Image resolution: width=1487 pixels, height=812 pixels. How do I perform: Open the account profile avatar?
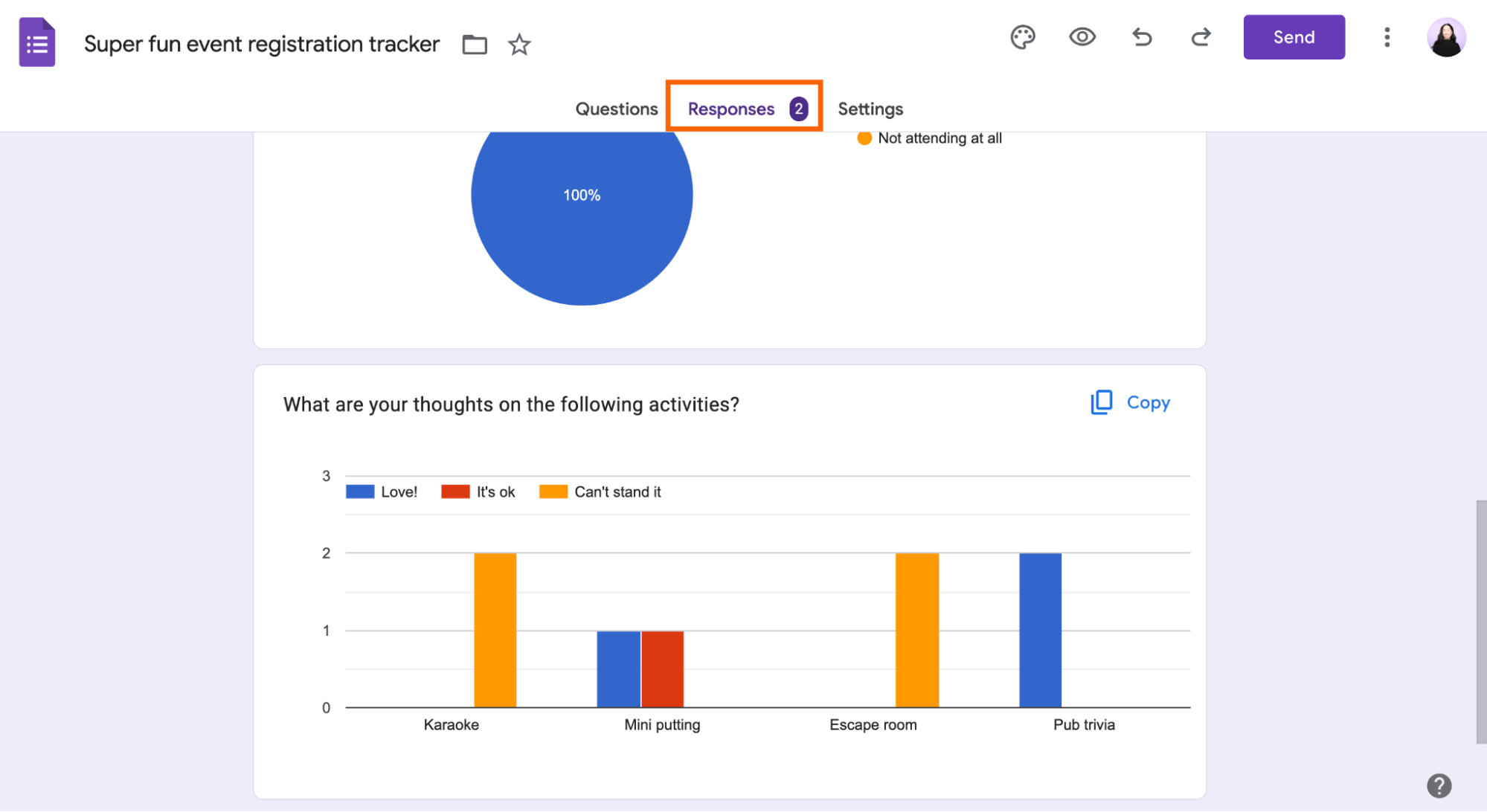(x=1445, y=37)
